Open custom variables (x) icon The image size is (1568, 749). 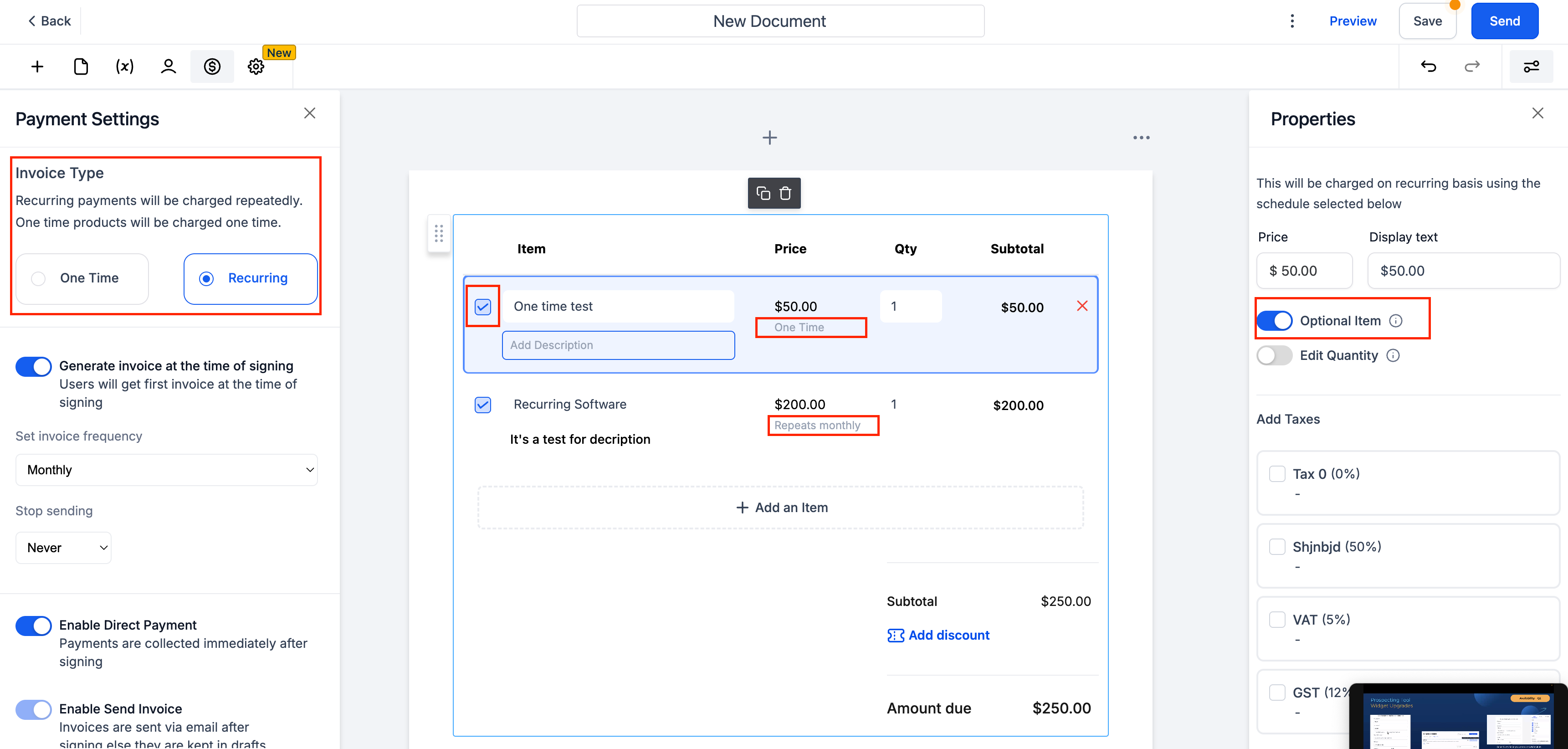[x=125, y=67]
